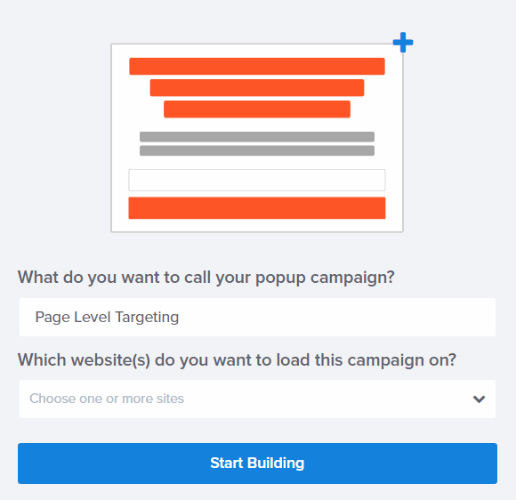Click the chevron arrow of the sites selector
The image size is (516, 500).
coord(479,399)
